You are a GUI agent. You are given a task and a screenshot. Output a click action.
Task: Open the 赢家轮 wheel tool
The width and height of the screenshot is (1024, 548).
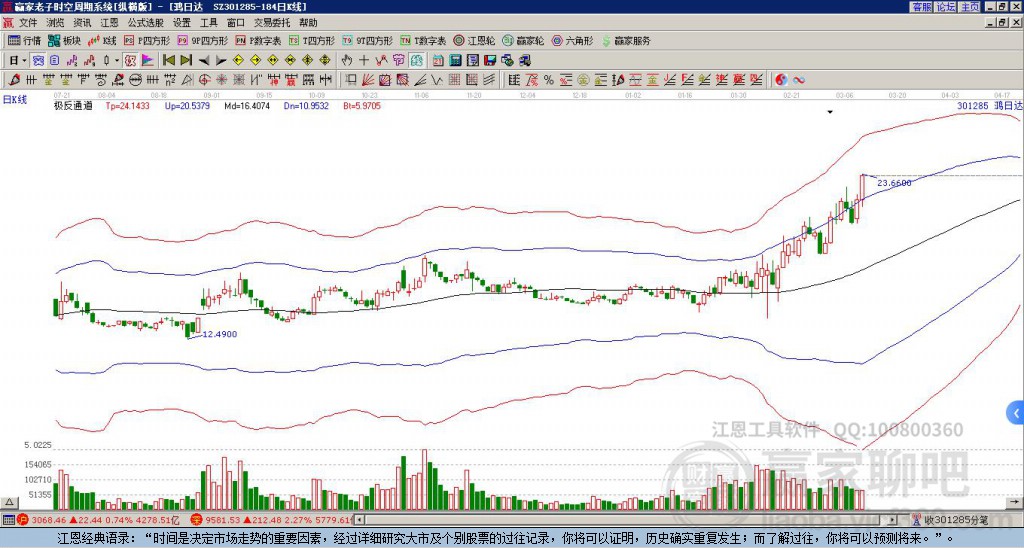click(523, 40)
